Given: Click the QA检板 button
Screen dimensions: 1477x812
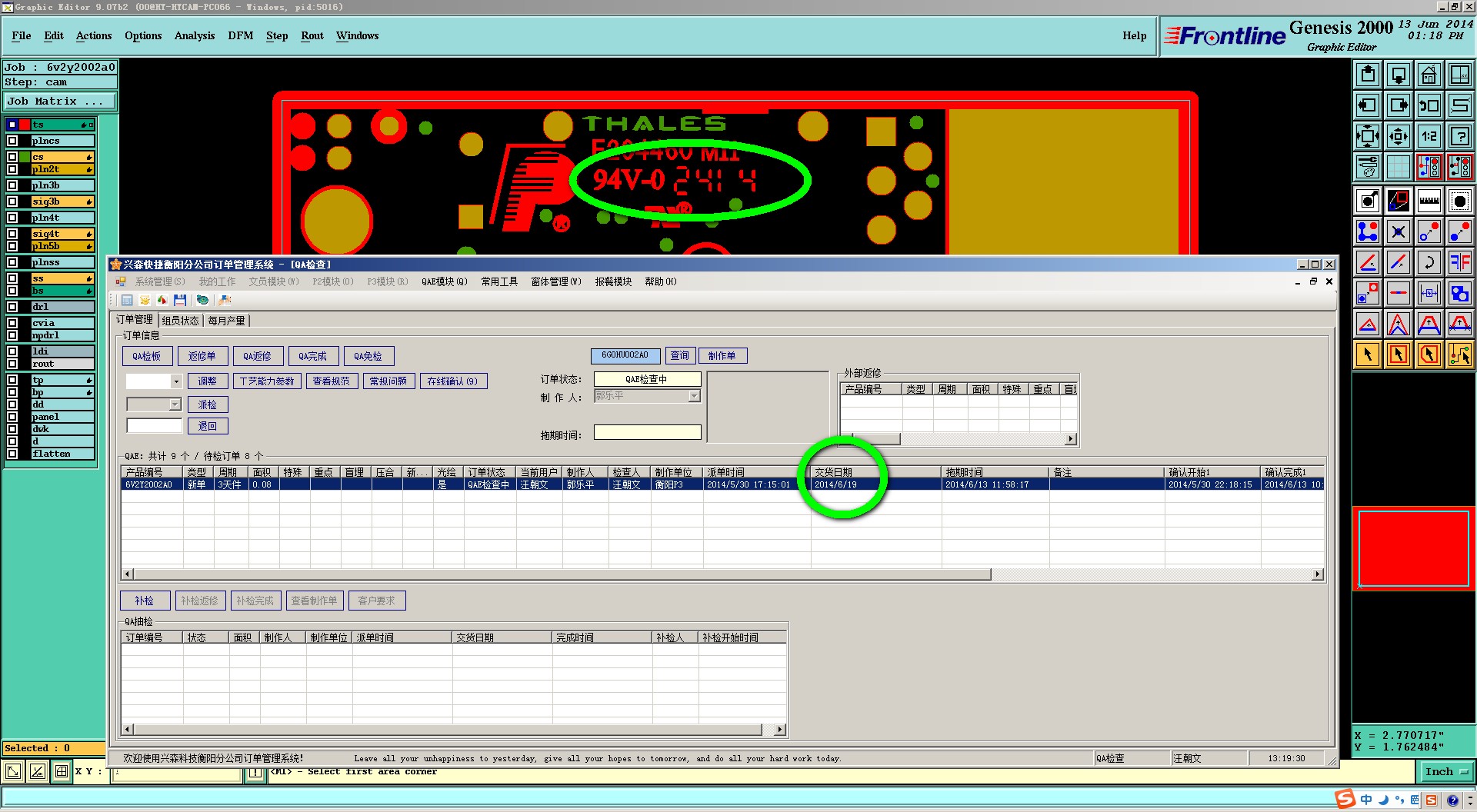Looking at the screenshot, I should (x=146, y=356).
